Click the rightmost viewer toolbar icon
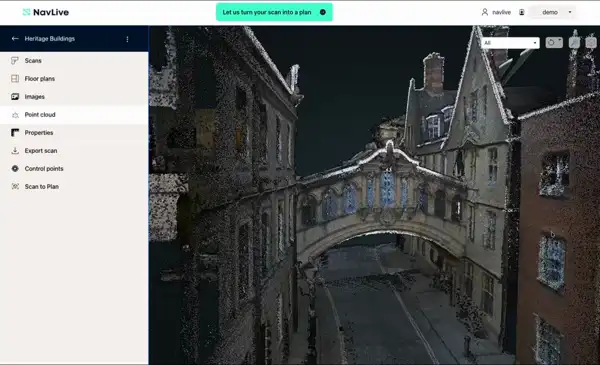 [x=591, y=42]
